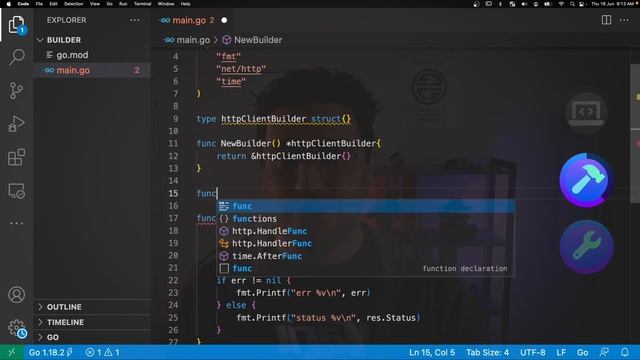Change LF end of line sequence
The height and width of the screenshot is (360, 640).
[x=561, y=352]
